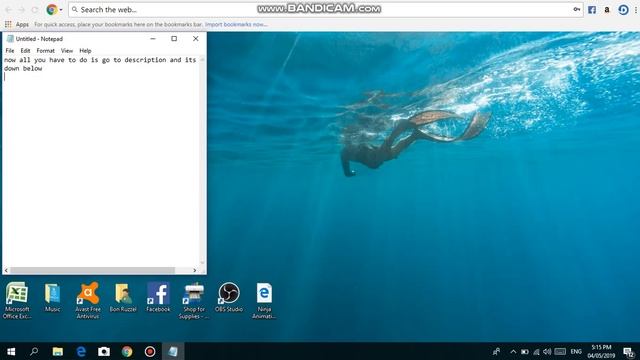Minimize the Notepad window
Screen dimensions: 640x360
(153, 39)
